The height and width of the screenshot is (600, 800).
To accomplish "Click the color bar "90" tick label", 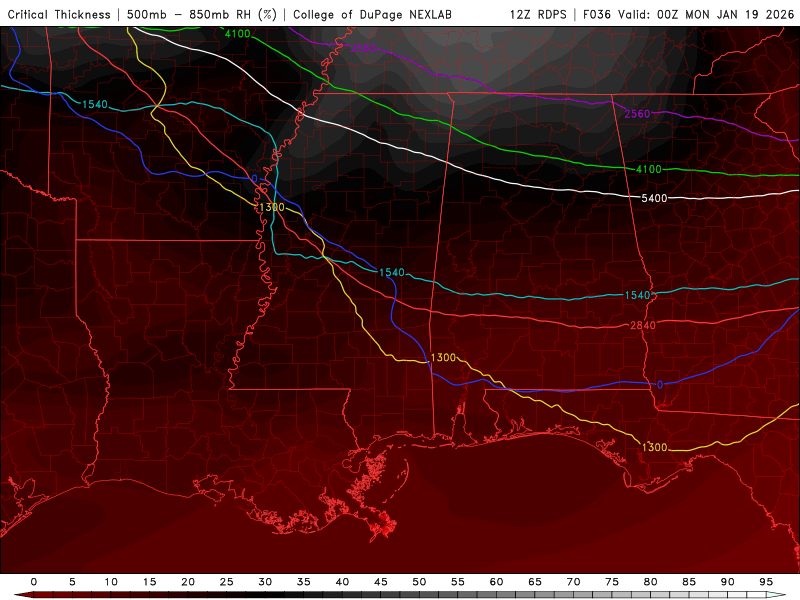I will pyautogui.click(x=728, y=582).
